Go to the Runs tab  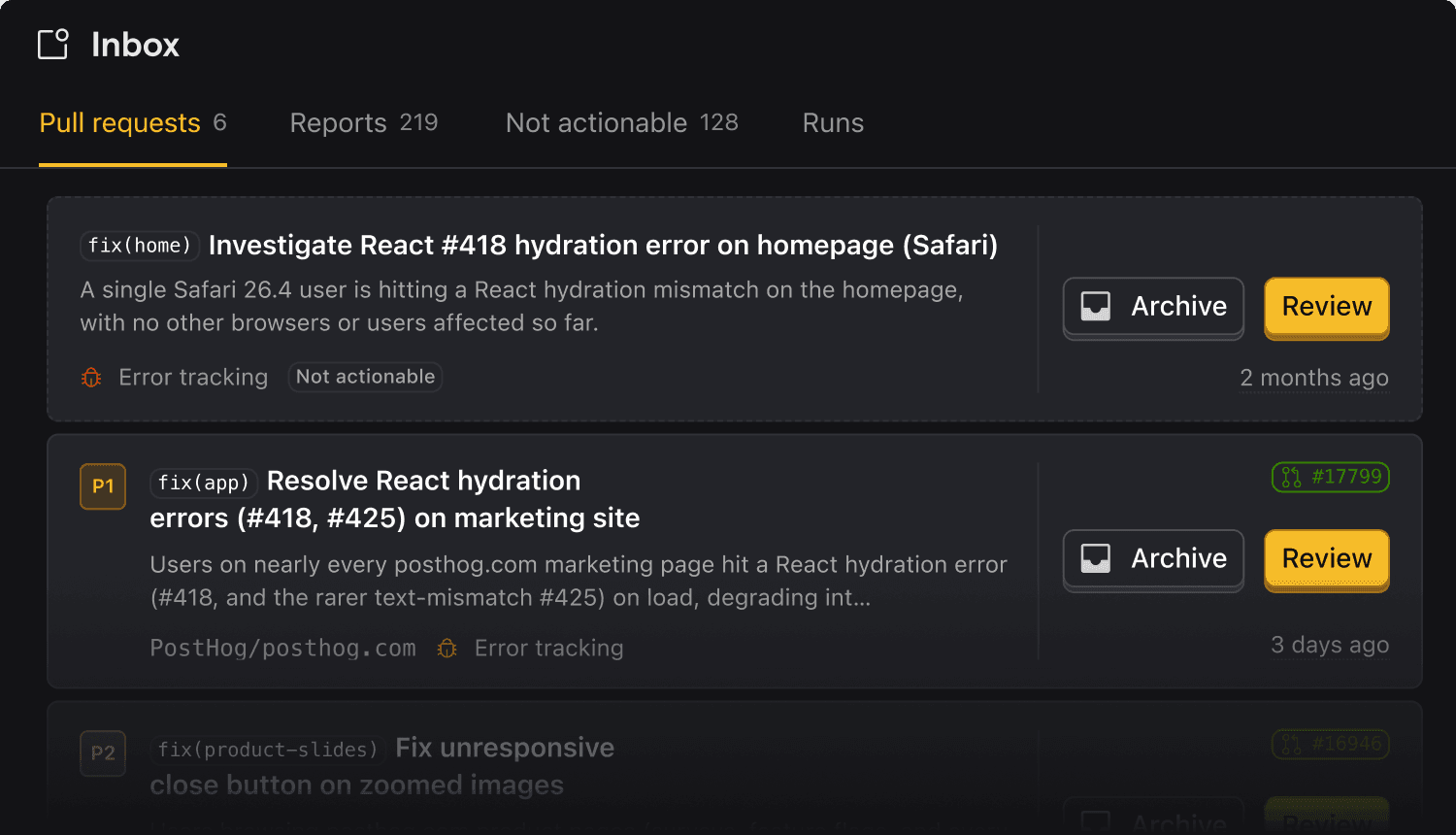[x=833, y=123]
